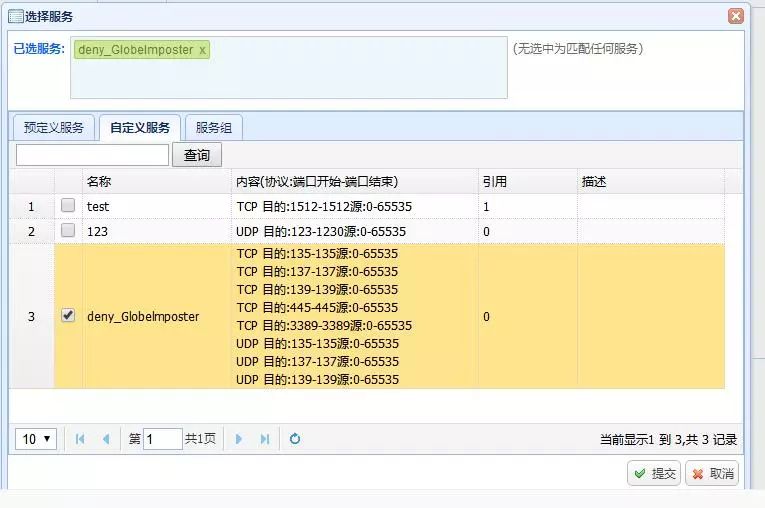Close the 选择服务 dialog

[x=736, y=16]
